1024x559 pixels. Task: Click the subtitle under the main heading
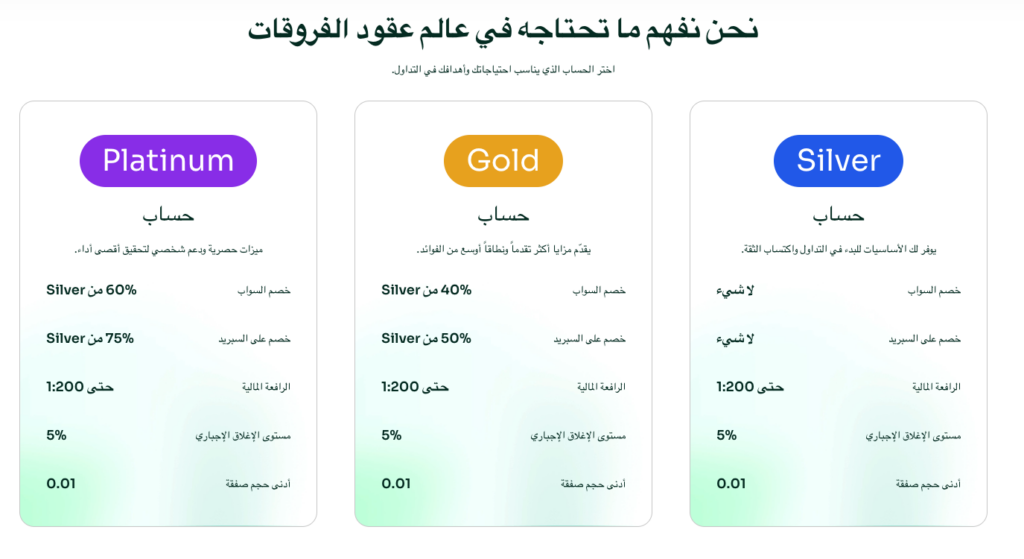click(x=503, y=70)
